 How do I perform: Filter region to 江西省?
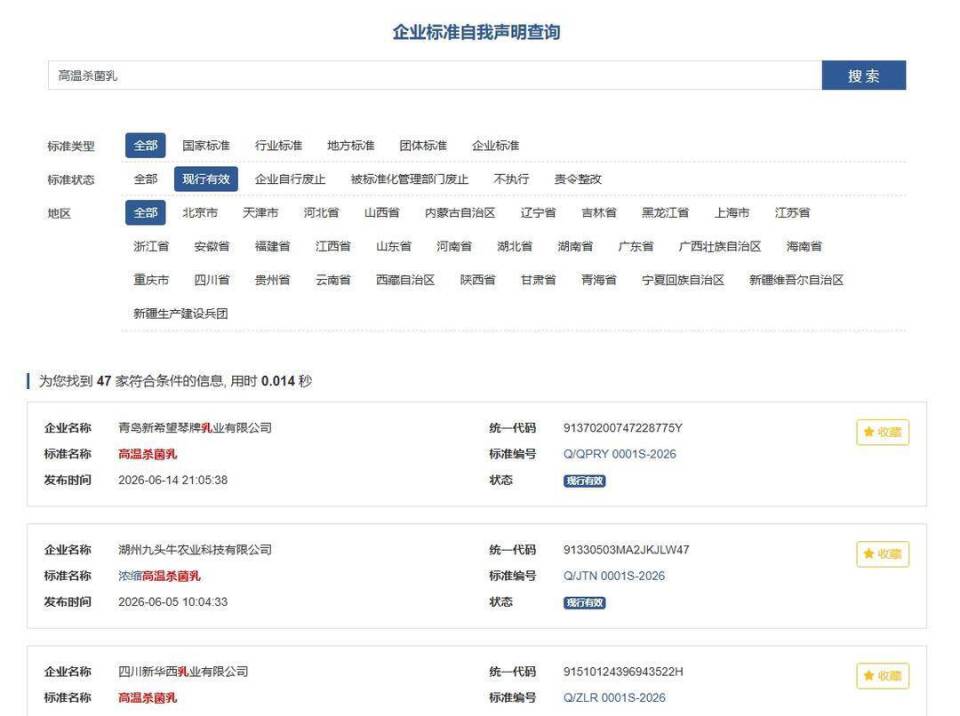pyautogui.click(x=333, y=247)
